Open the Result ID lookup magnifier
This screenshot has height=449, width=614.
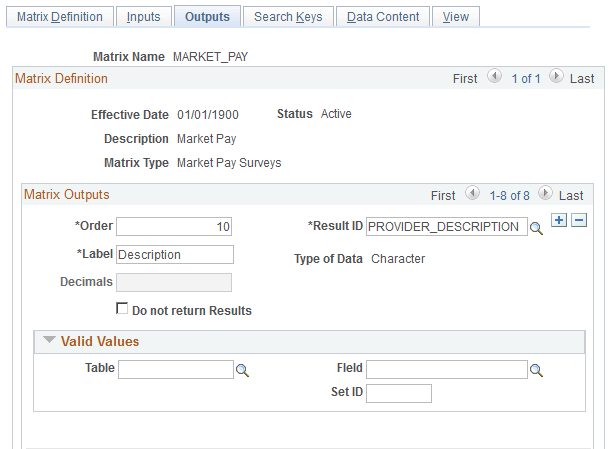click(536, 228)
